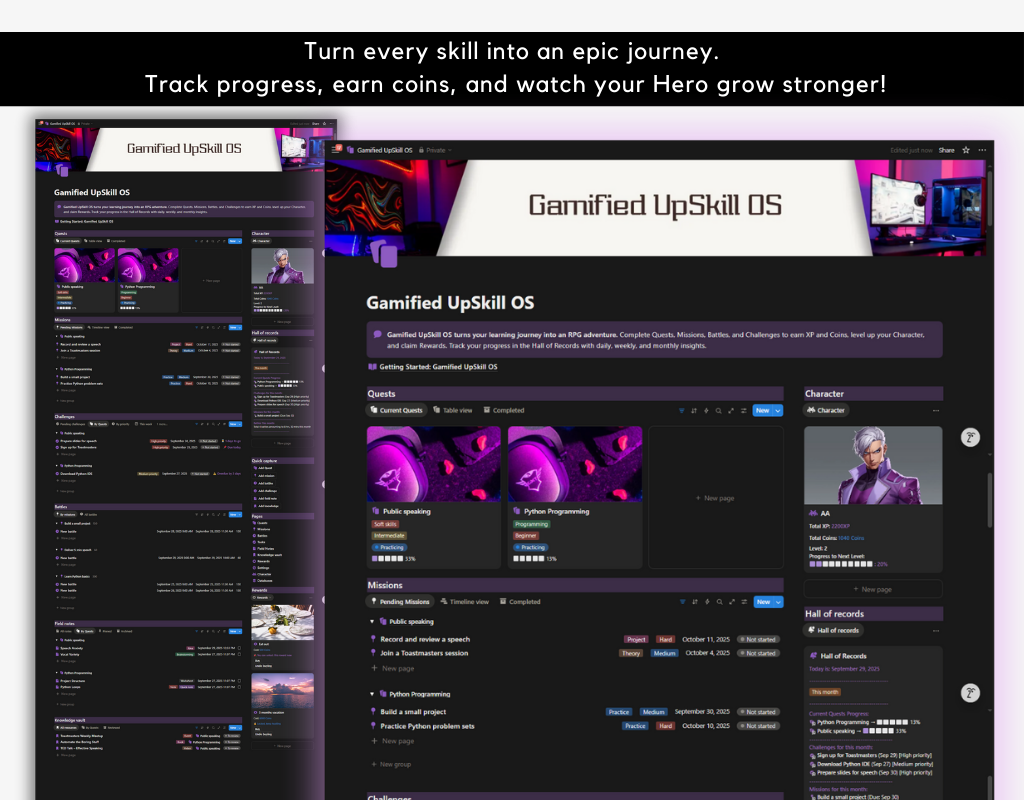Image resolution: width=1024 pixels, height=800 pixels.
Task: Open the Python Programming quest card image
Action: 575,464
